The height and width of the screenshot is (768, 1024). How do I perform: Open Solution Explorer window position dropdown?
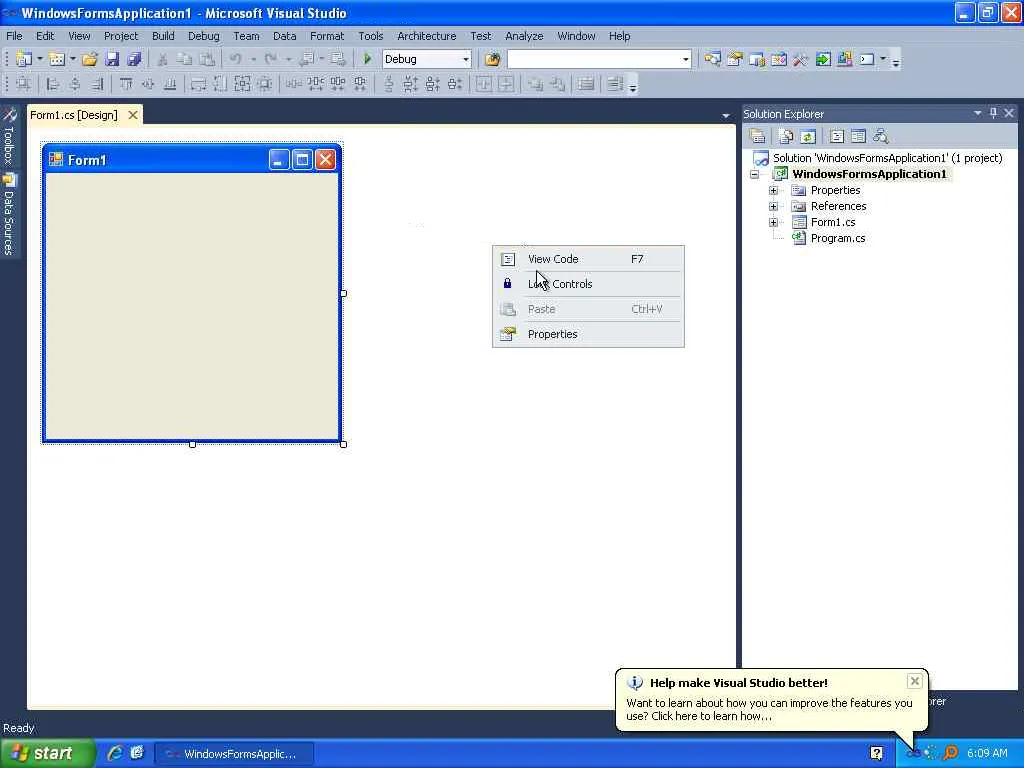click(x=978, y=113)
